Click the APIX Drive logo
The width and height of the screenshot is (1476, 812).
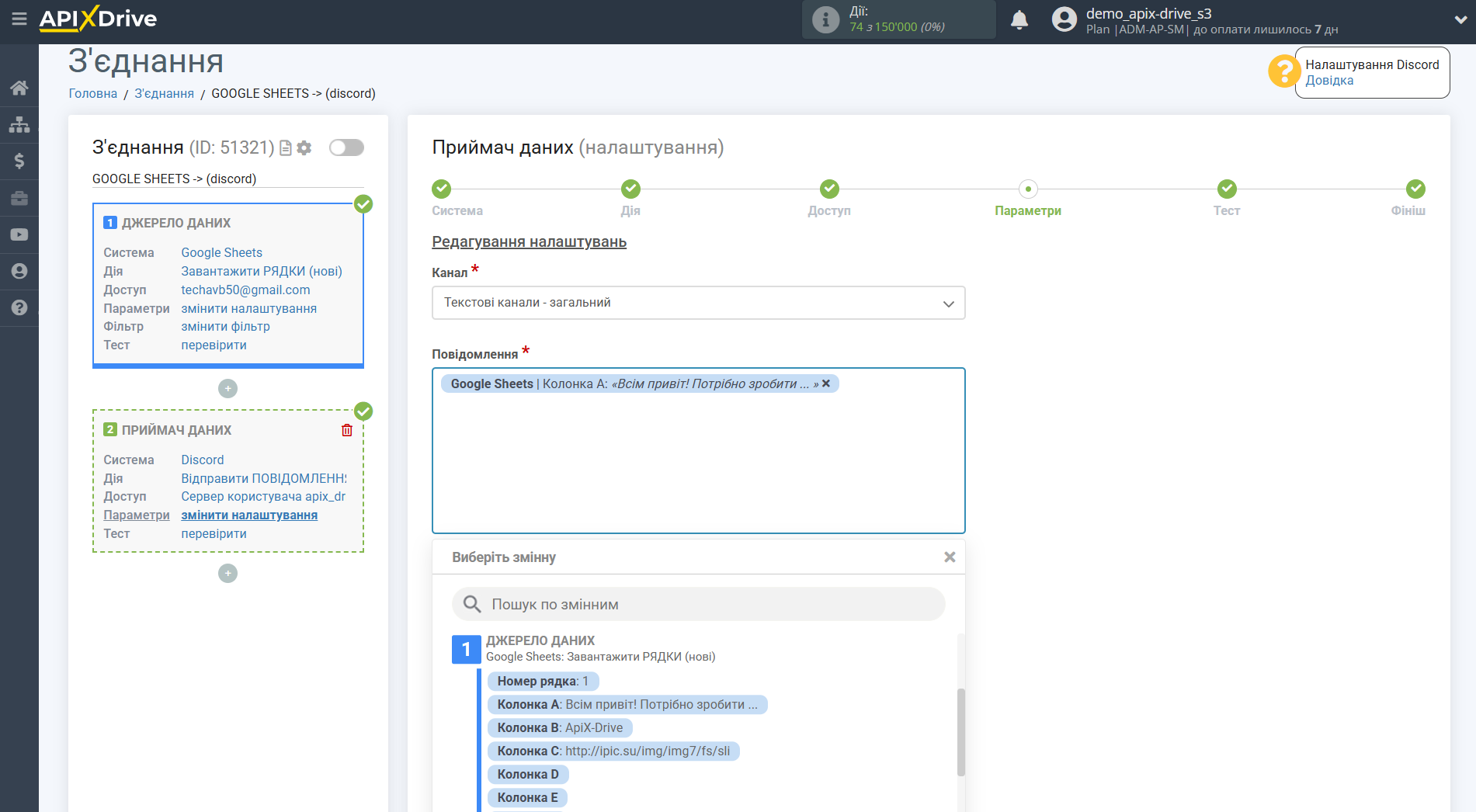pyautogui.click(x=98, y=19)
